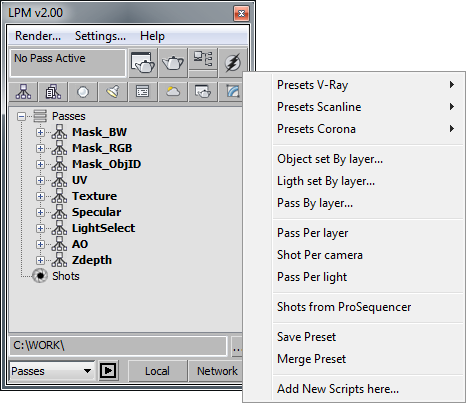
Task: Click the Local render button
Action: point(157,371)
